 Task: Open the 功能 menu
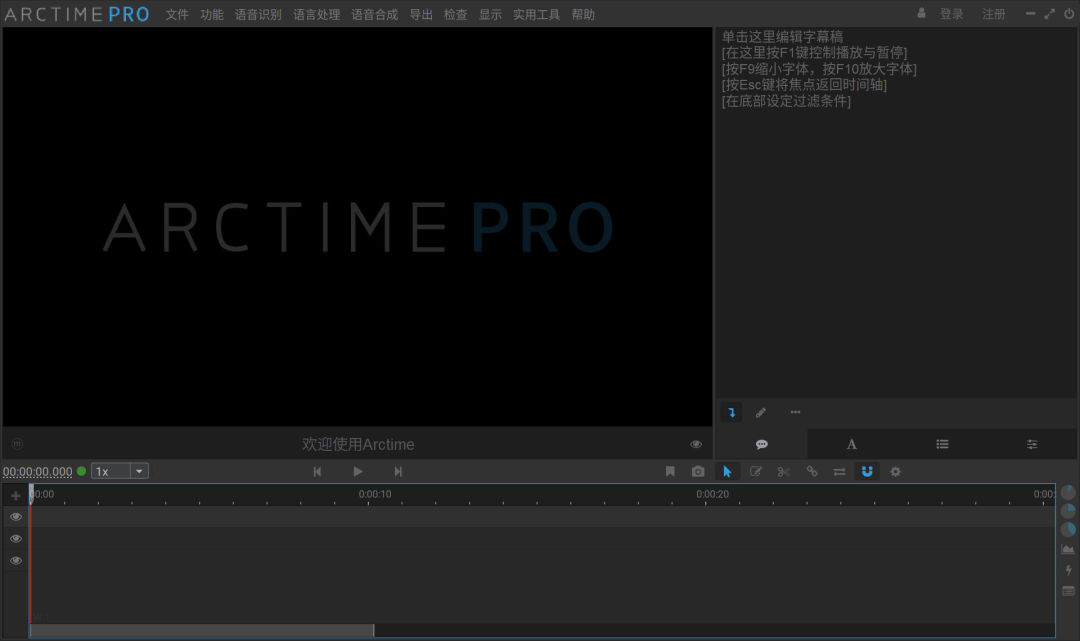coord(211,14)
